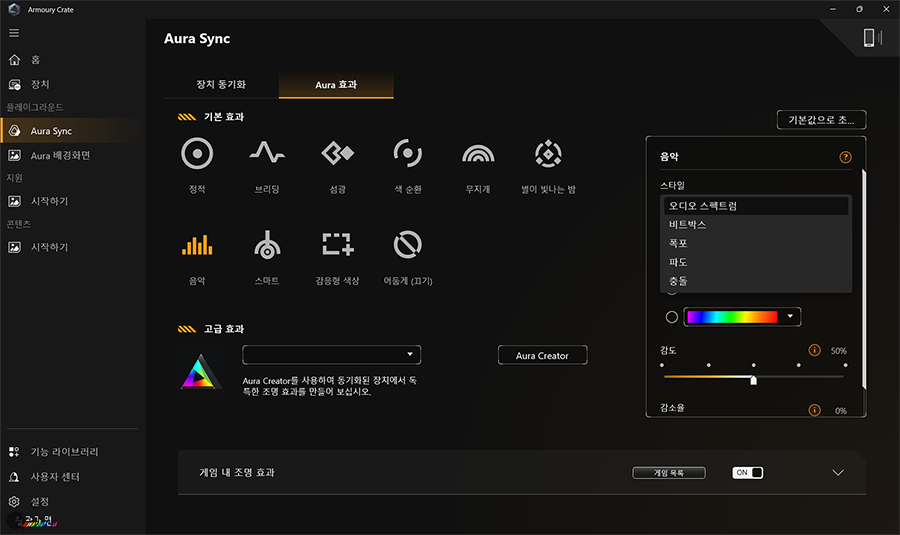Viewport: 900px width, 535px height.
Task: Click the 기능 라이브러리 feature library icon
Action: click(x=14, y=452)
